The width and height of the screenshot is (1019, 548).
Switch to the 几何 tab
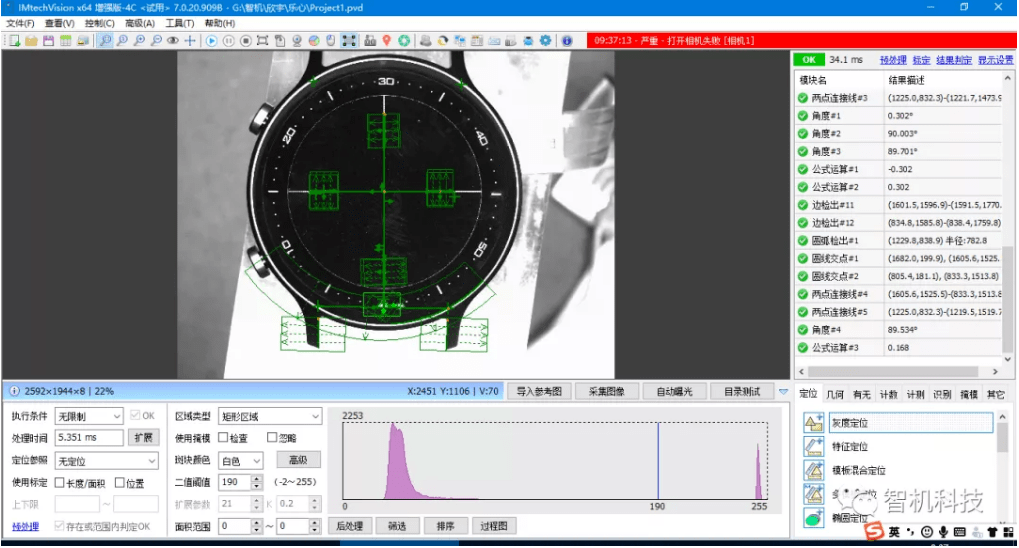click(x=835, y=395)
